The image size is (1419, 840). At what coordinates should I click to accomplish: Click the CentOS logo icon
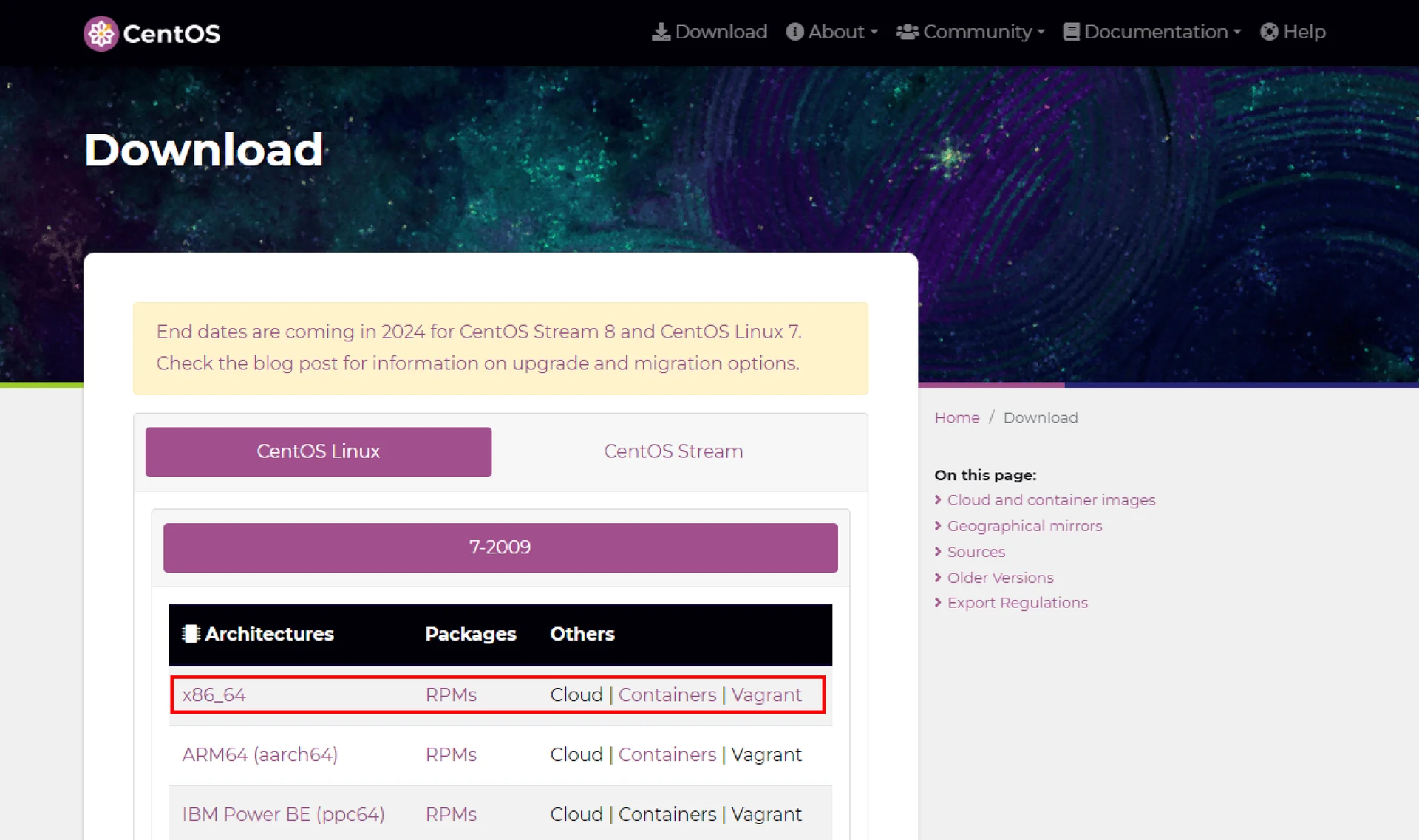coord(101,33)
